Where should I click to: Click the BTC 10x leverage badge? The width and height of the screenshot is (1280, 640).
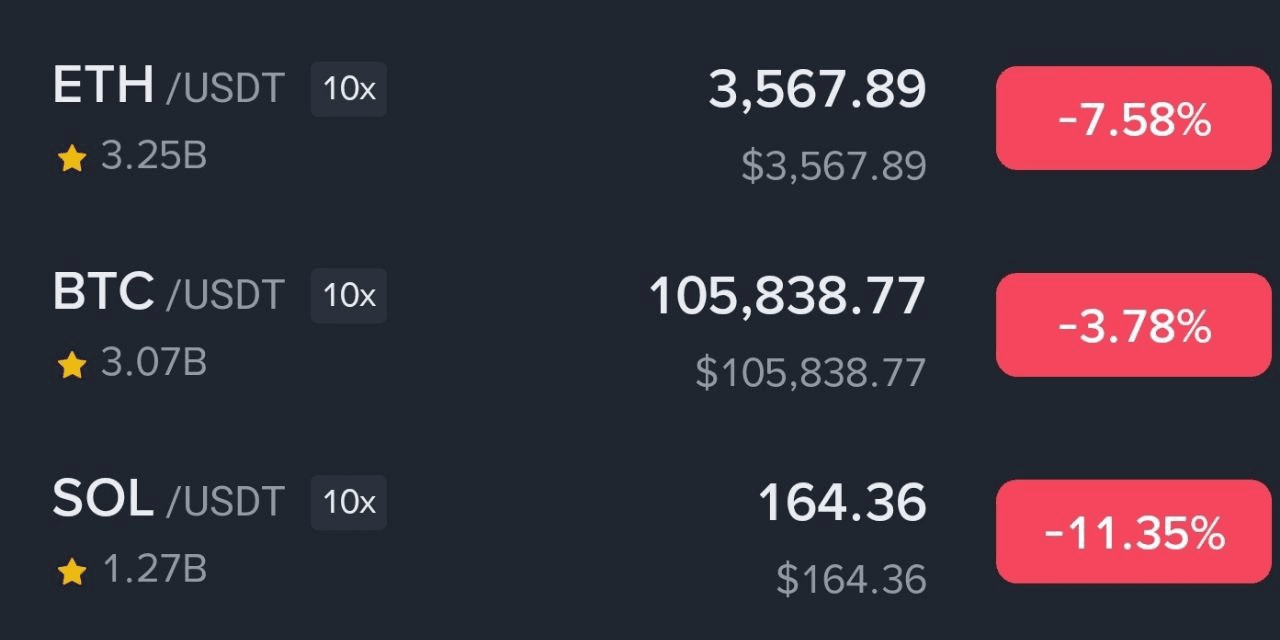coord(349,296)
